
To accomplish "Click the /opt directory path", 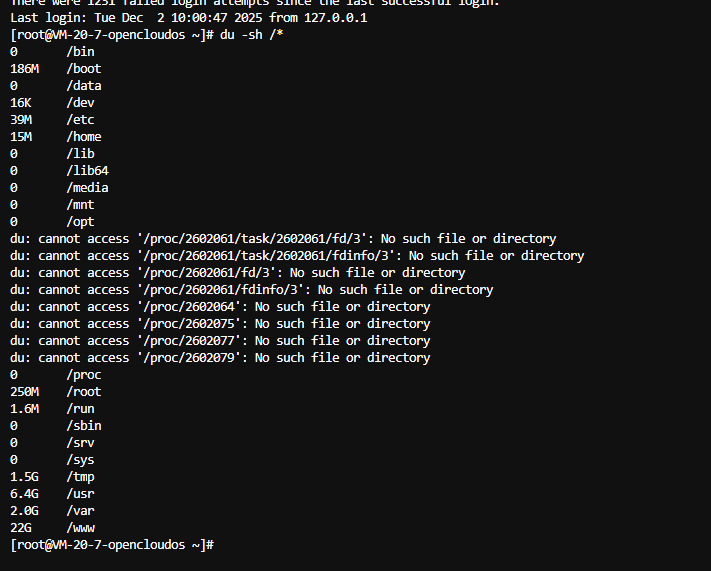I will [80, 222].
